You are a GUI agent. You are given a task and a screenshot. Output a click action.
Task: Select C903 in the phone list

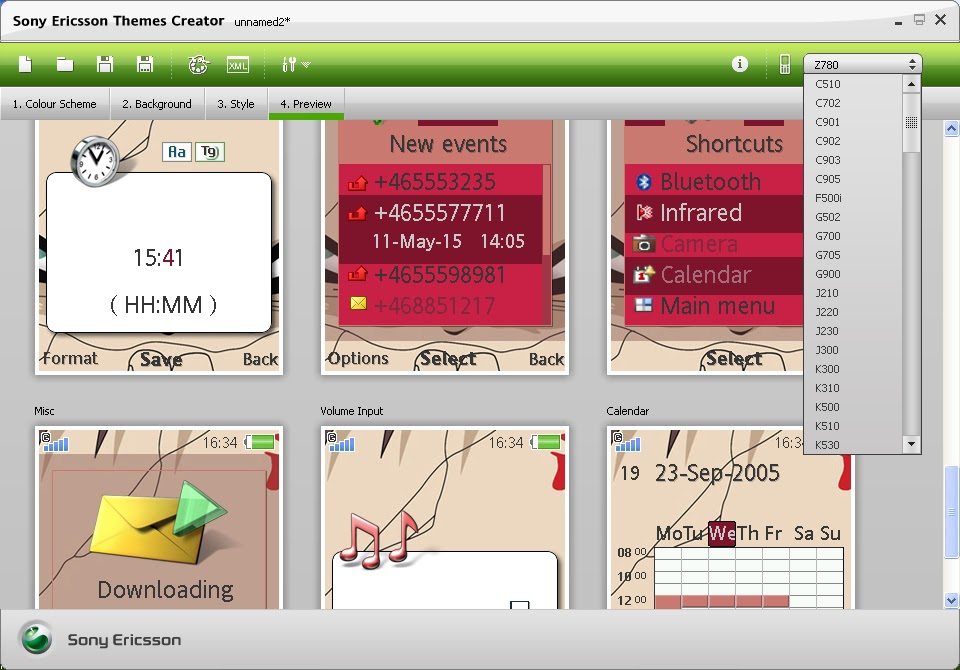(x=853, y=160)
